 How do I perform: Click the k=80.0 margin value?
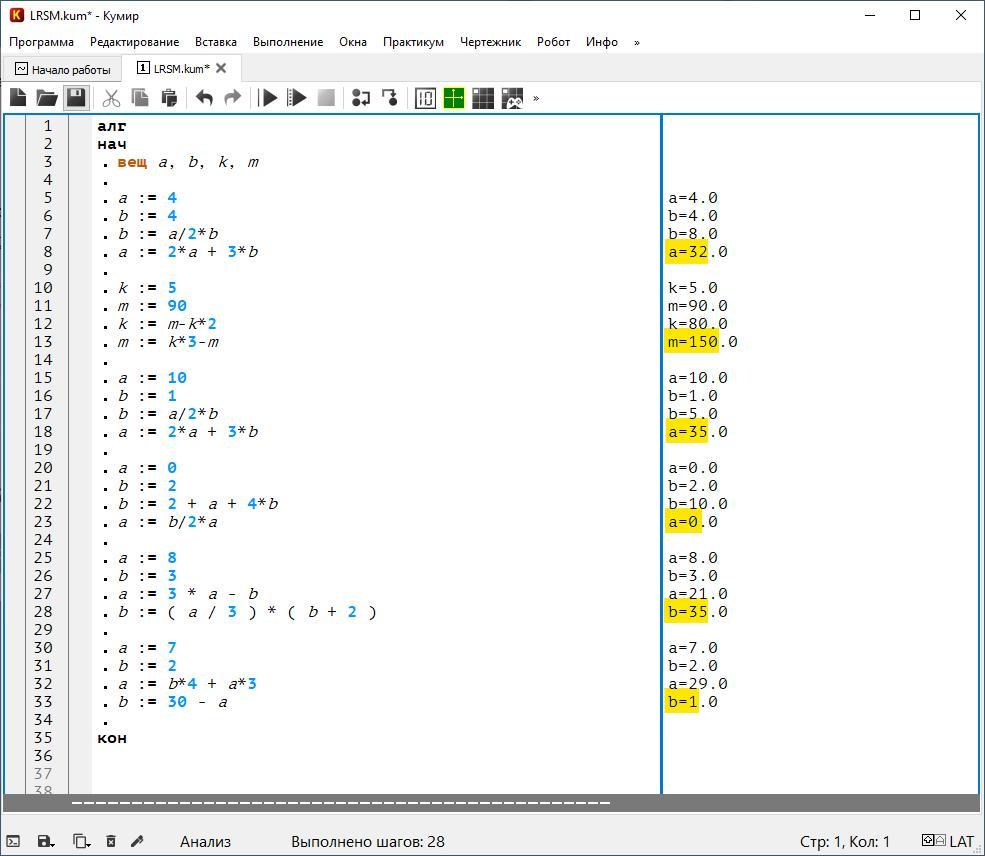click(x=697, y=324)
